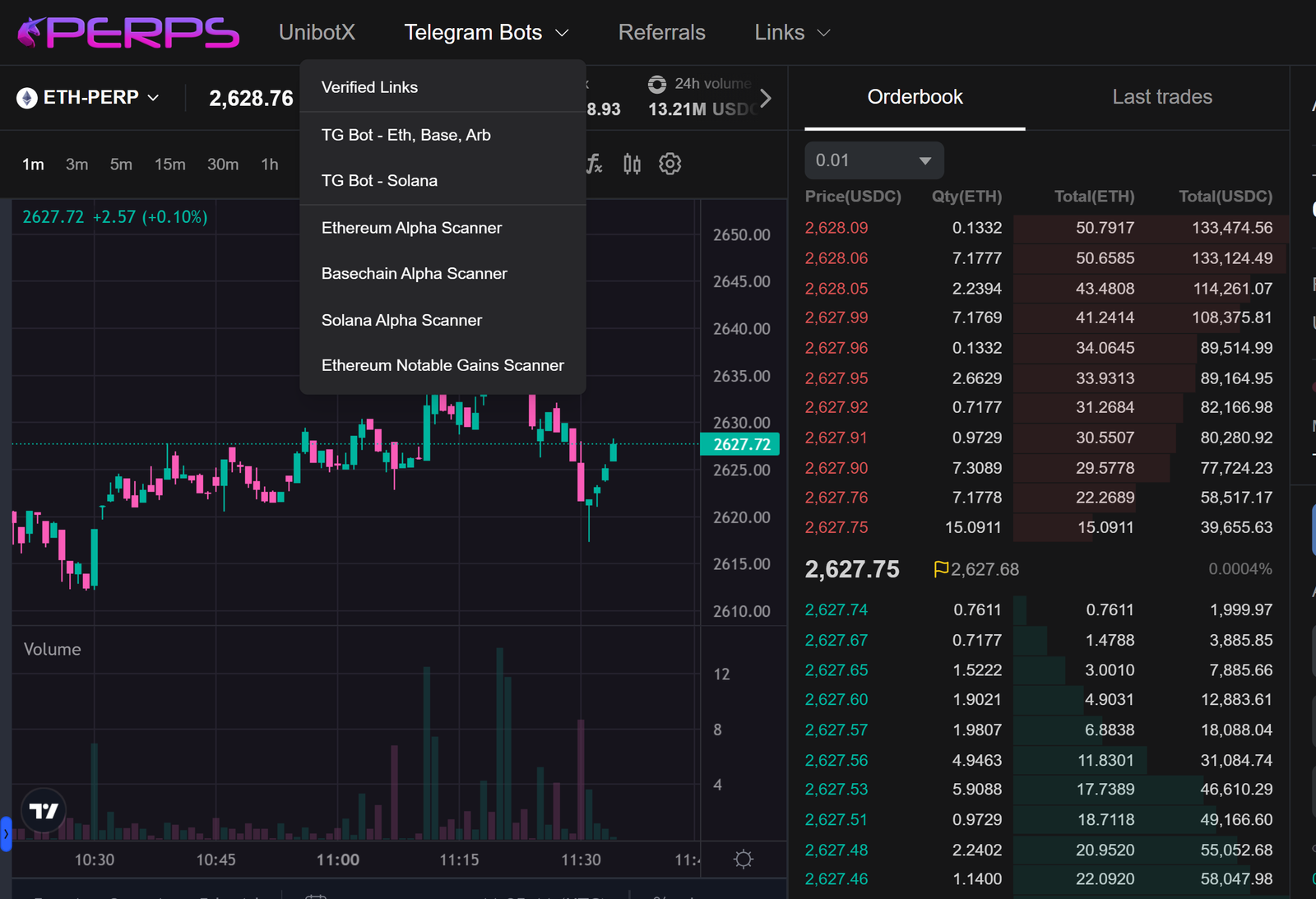Click the 2,627.74 top bid row
1316x899 pixels.
1038,610
